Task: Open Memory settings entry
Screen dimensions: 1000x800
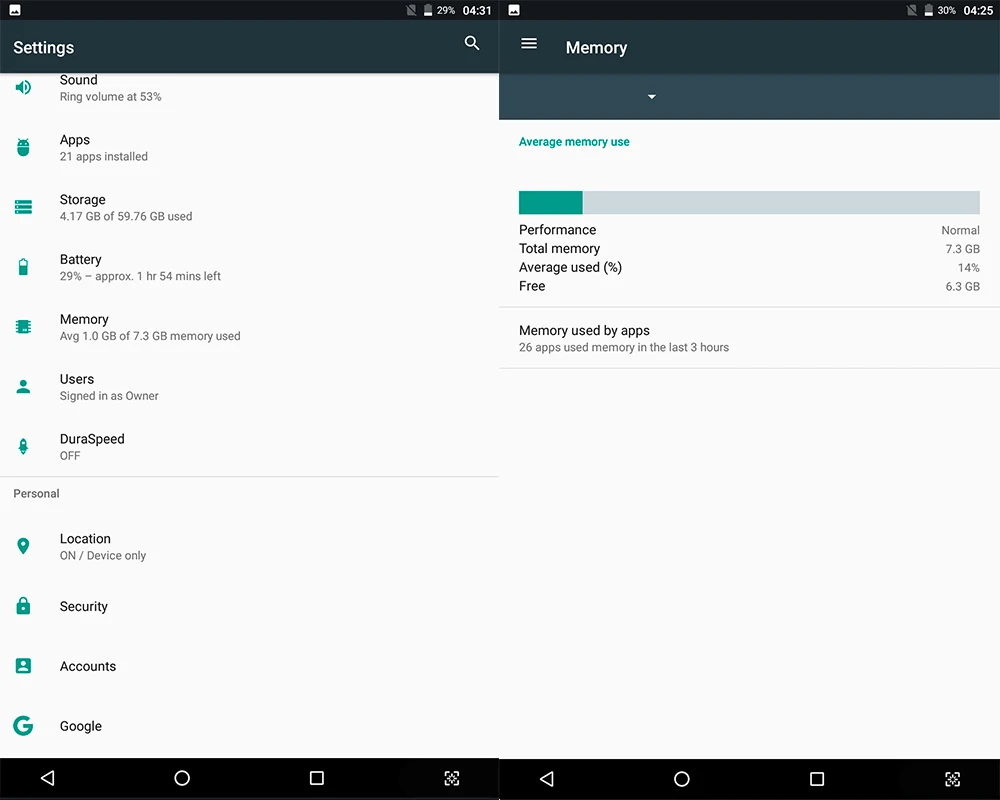Action: [249, 327]
